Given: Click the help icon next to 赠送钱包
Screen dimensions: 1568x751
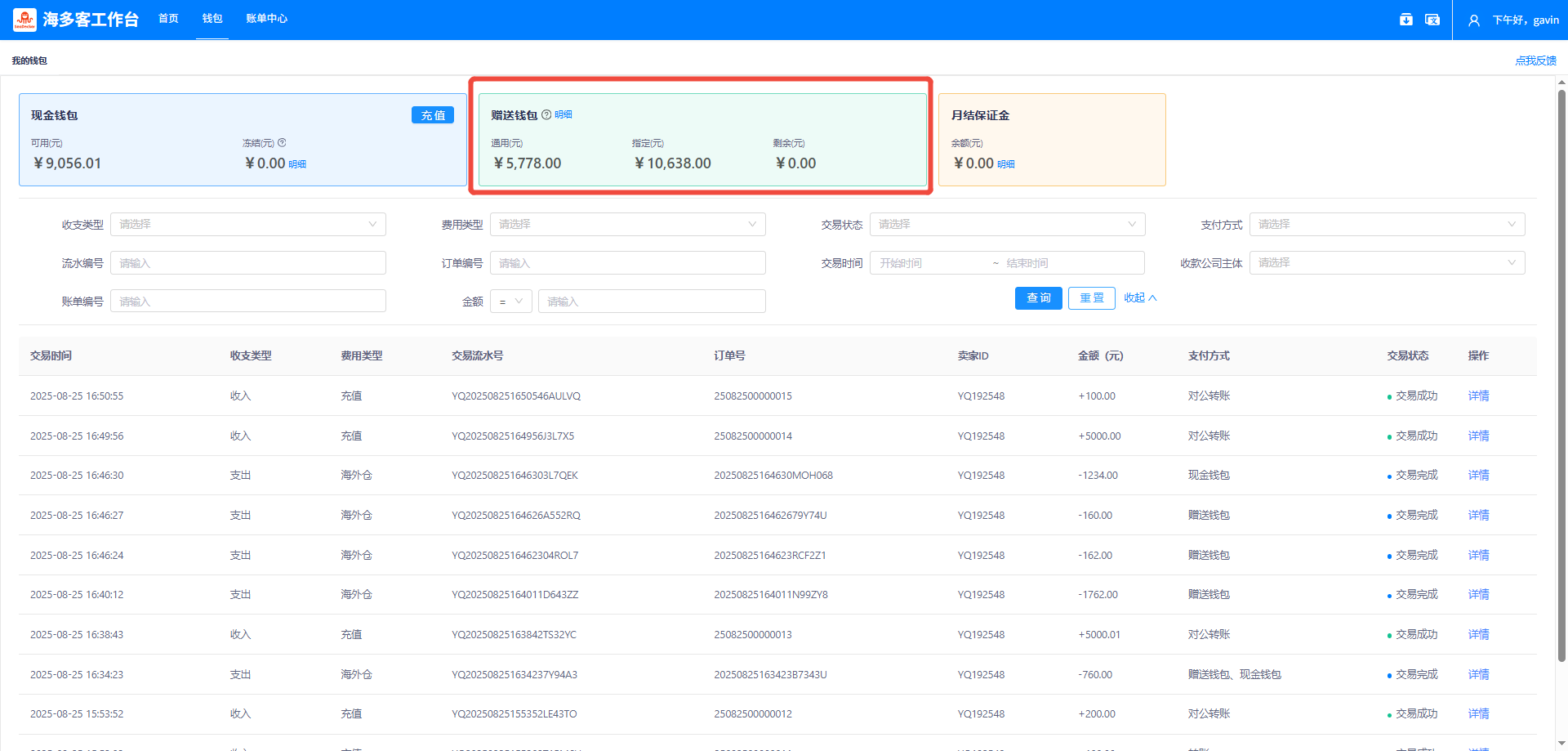Looking at the screenshot, I should pos(546,114).
